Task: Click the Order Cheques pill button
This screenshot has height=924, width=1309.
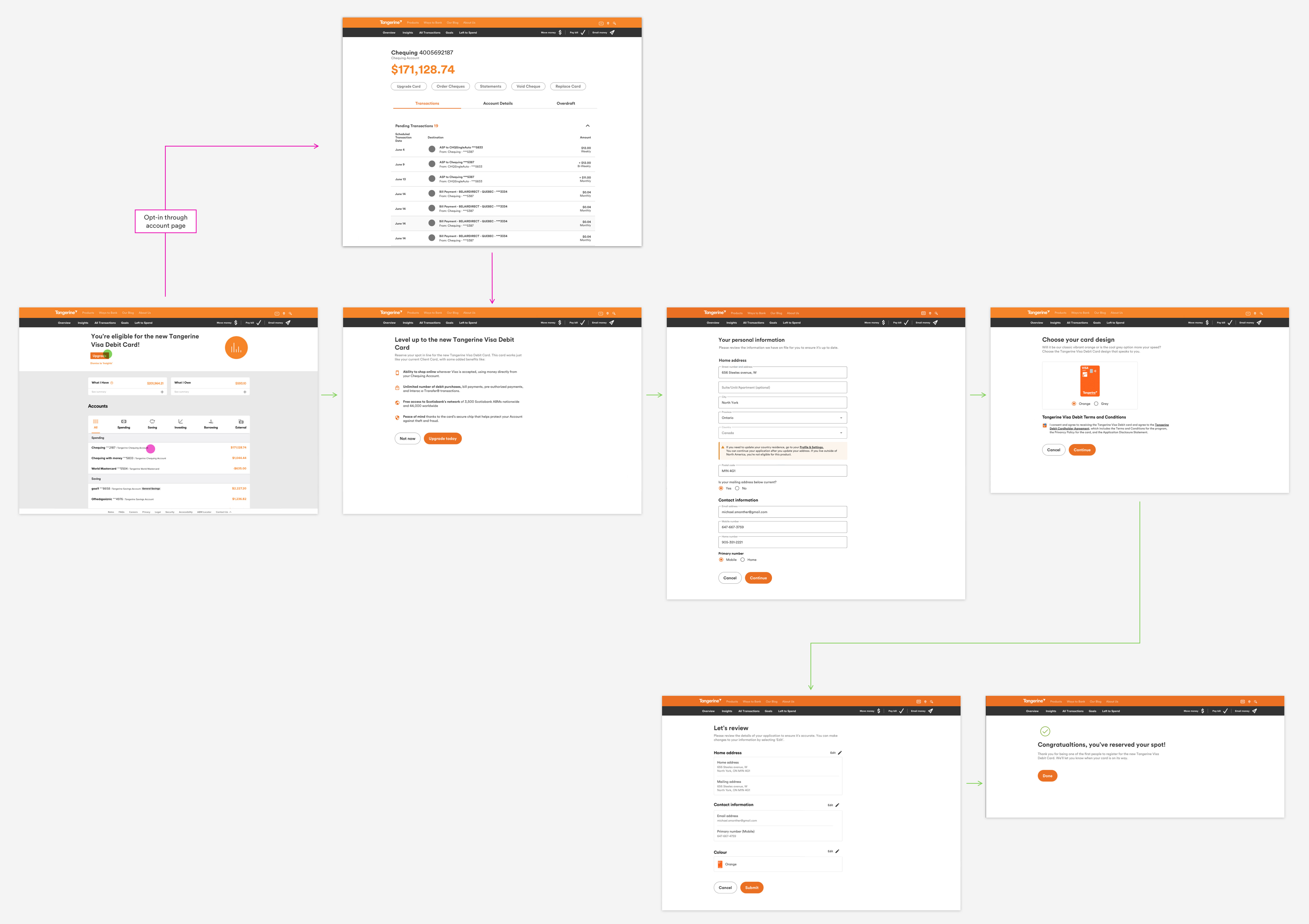Action: tap(451, 87)
